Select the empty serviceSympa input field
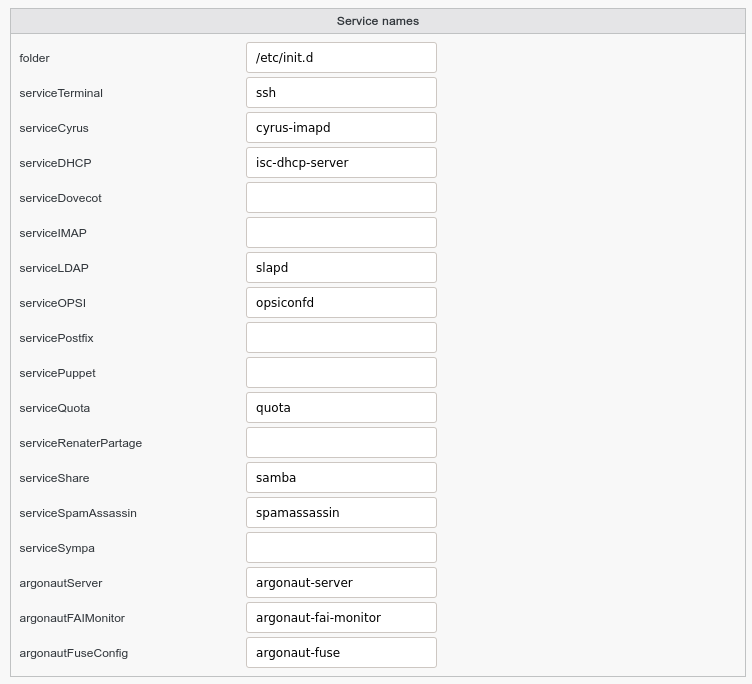Image resolution: width=752 pixels, height=684 pixels. [341, 548]
